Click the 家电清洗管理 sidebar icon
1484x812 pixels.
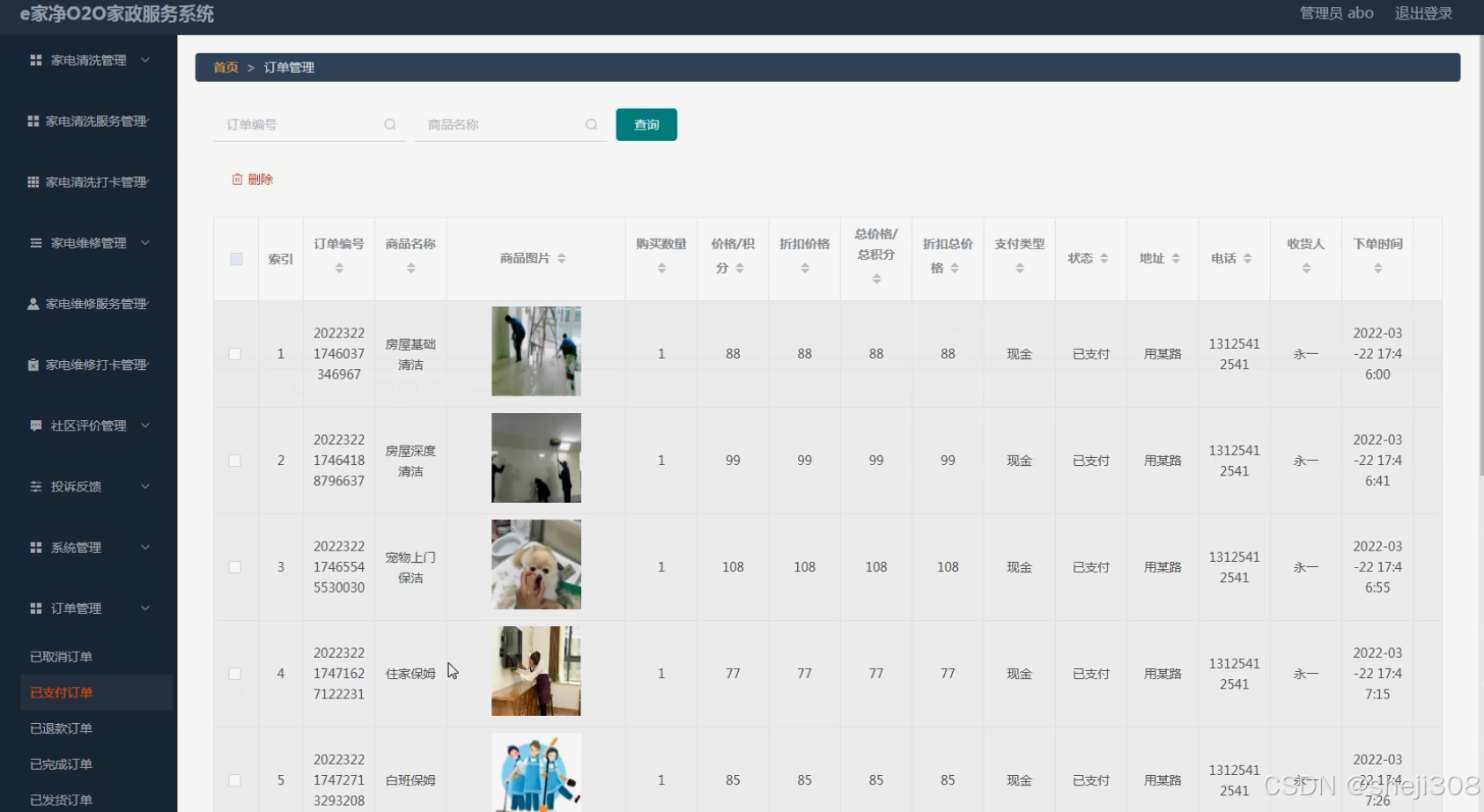pyautogui.click(x=35, y=60)
